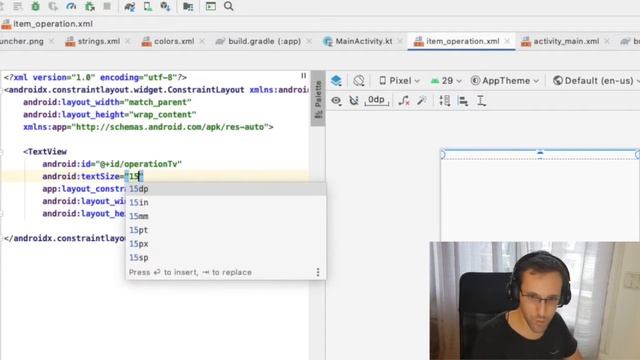
Task: Open the SDK Manager icon
Action: click(x=165, y=6)
